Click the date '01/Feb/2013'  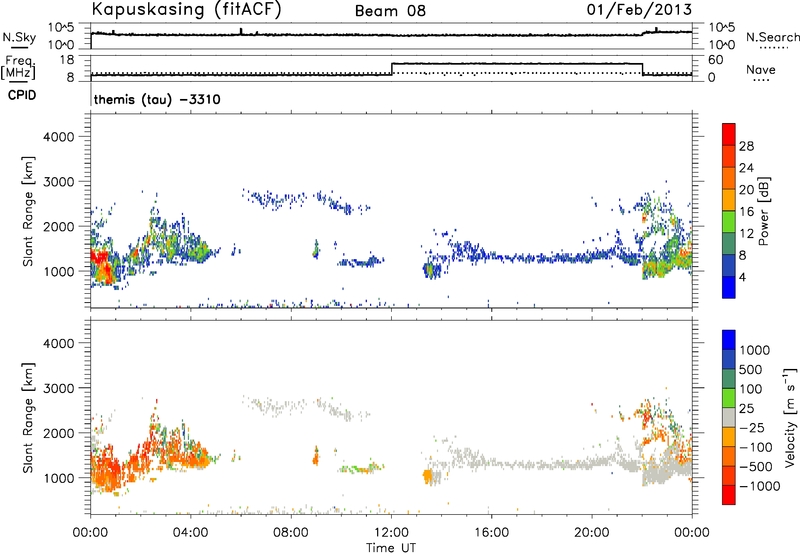[639, 9]
